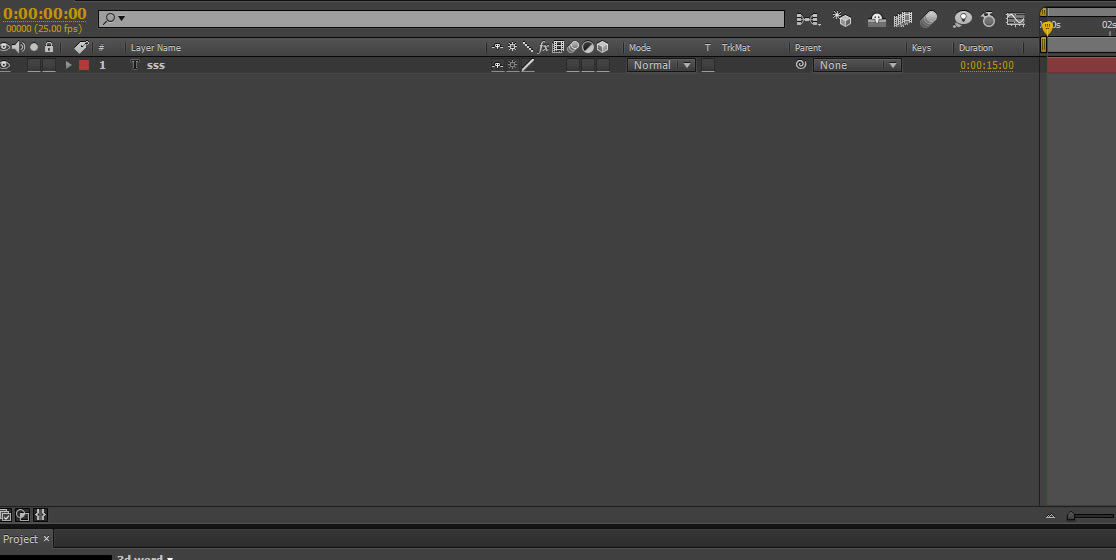This screenshot has width=1116, height=560.
Task: Click the Layer Name column header
Action: click(x=156, y=48)
